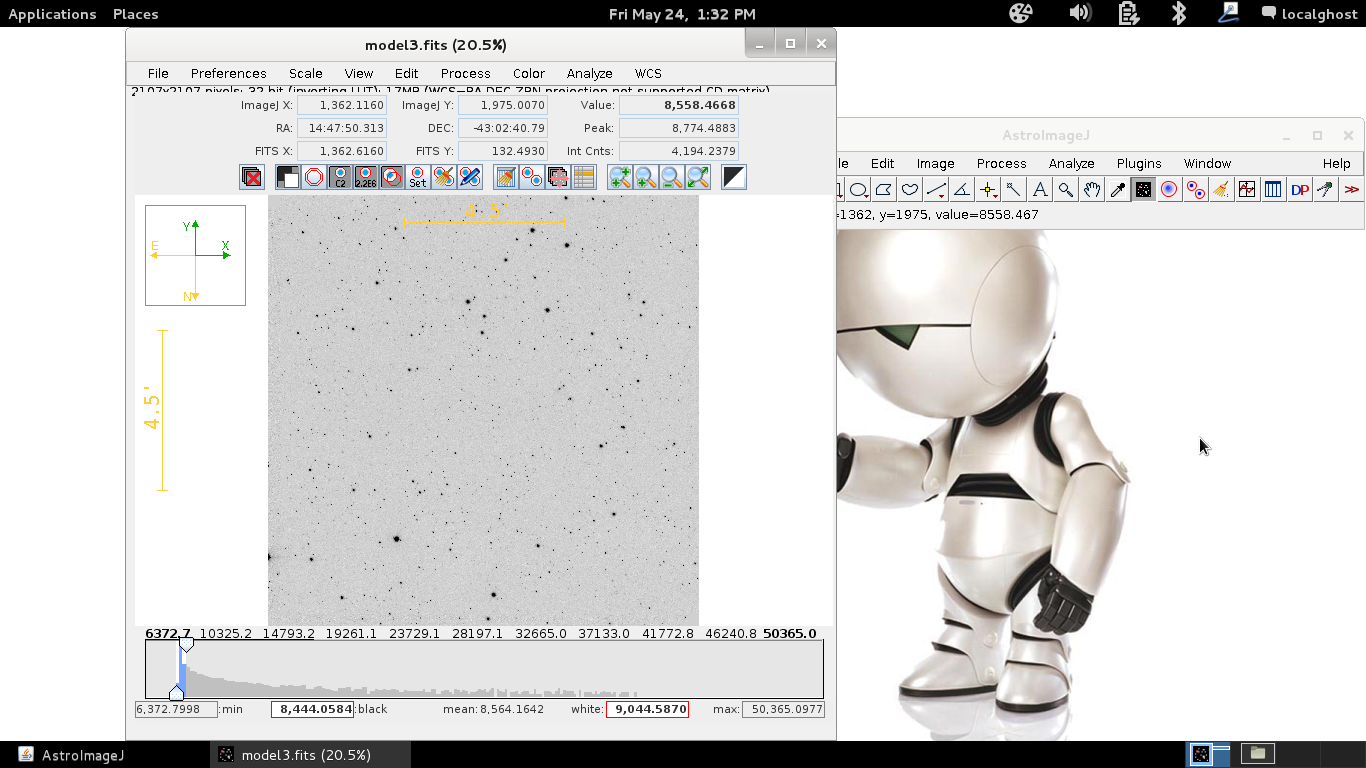1366x768 pixels.
Task: Open the DP data processor icon
Action: tap(1299, 190)
